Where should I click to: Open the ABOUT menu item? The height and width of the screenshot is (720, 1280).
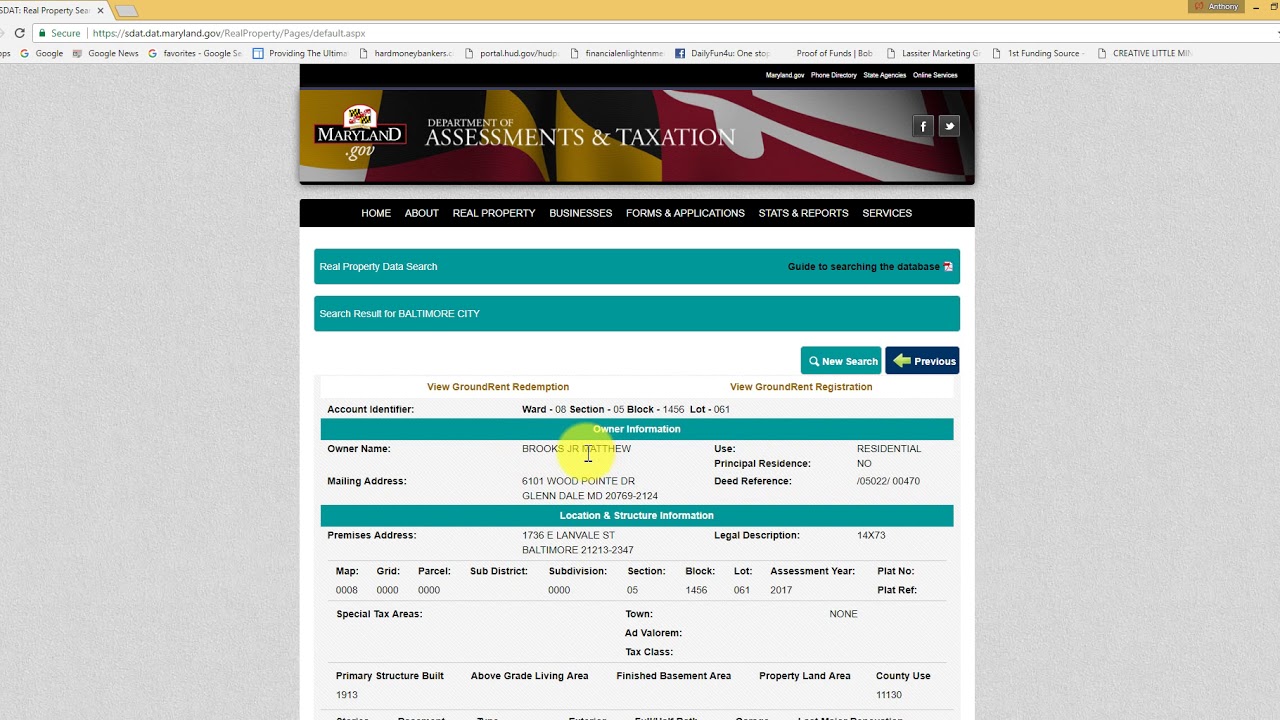tap(422, 213)
